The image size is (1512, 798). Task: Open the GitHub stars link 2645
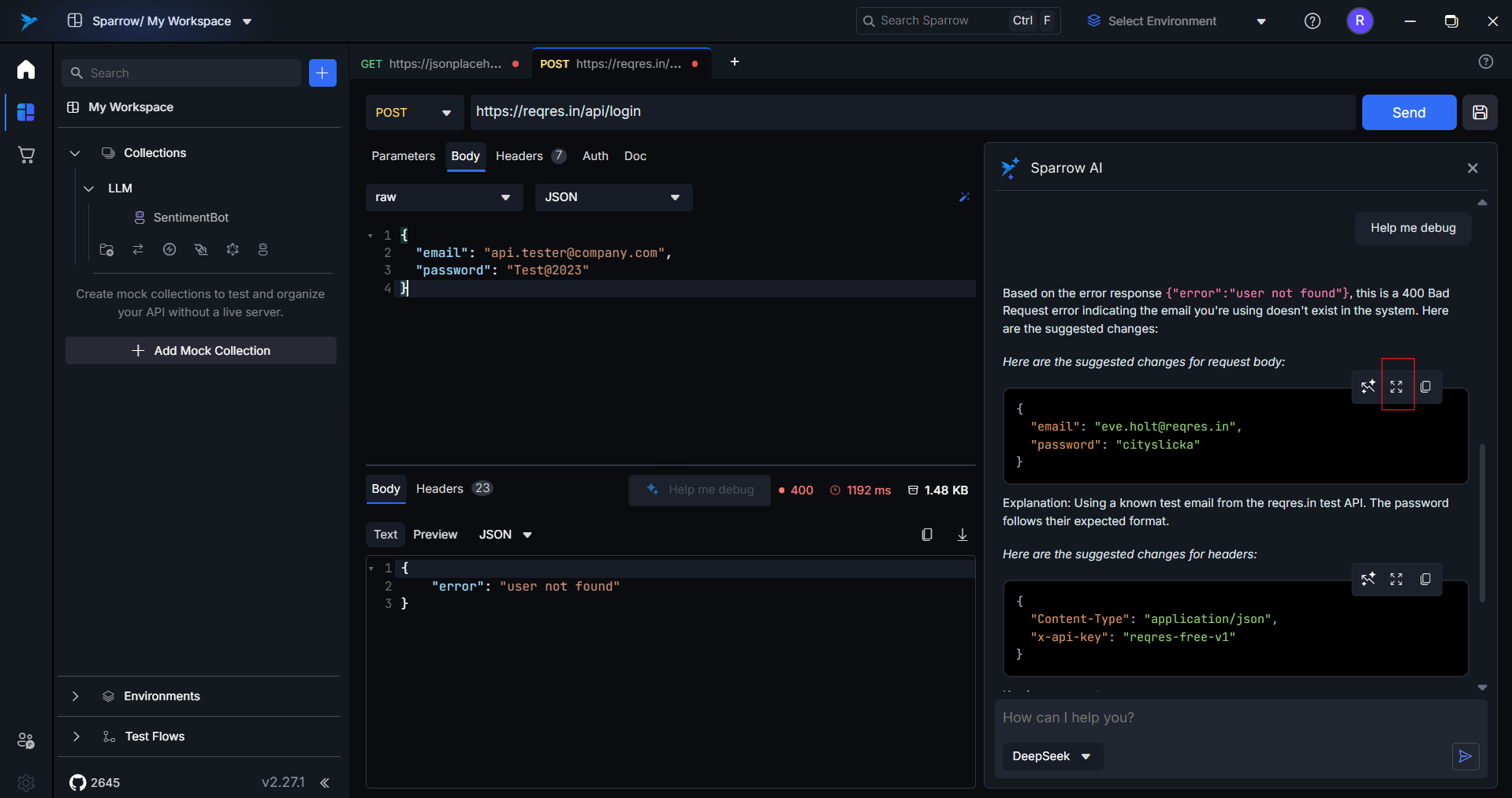pos(95,782)
